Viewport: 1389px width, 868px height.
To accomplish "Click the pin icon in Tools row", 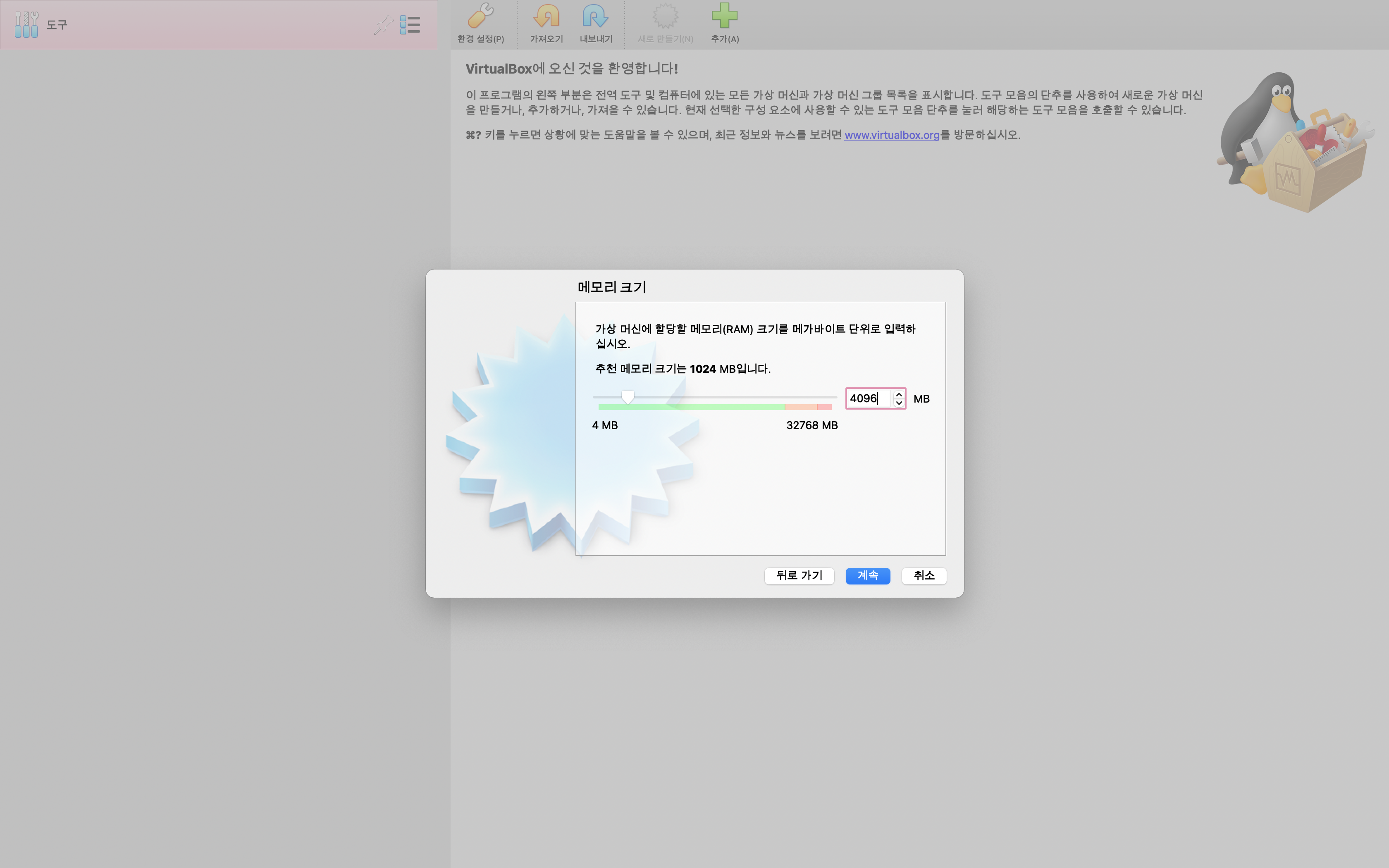I will tap(383, 25).
